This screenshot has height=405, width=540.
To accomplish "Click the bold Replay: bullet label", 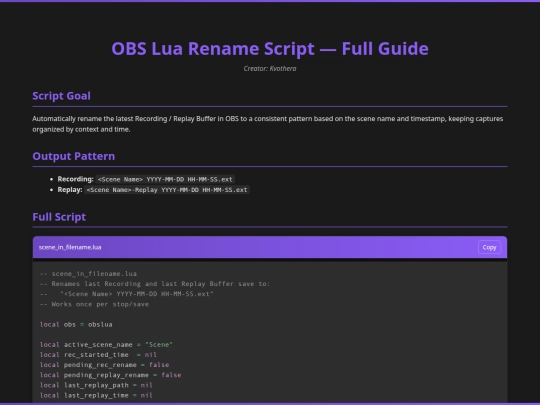I will tap(70, 190).
